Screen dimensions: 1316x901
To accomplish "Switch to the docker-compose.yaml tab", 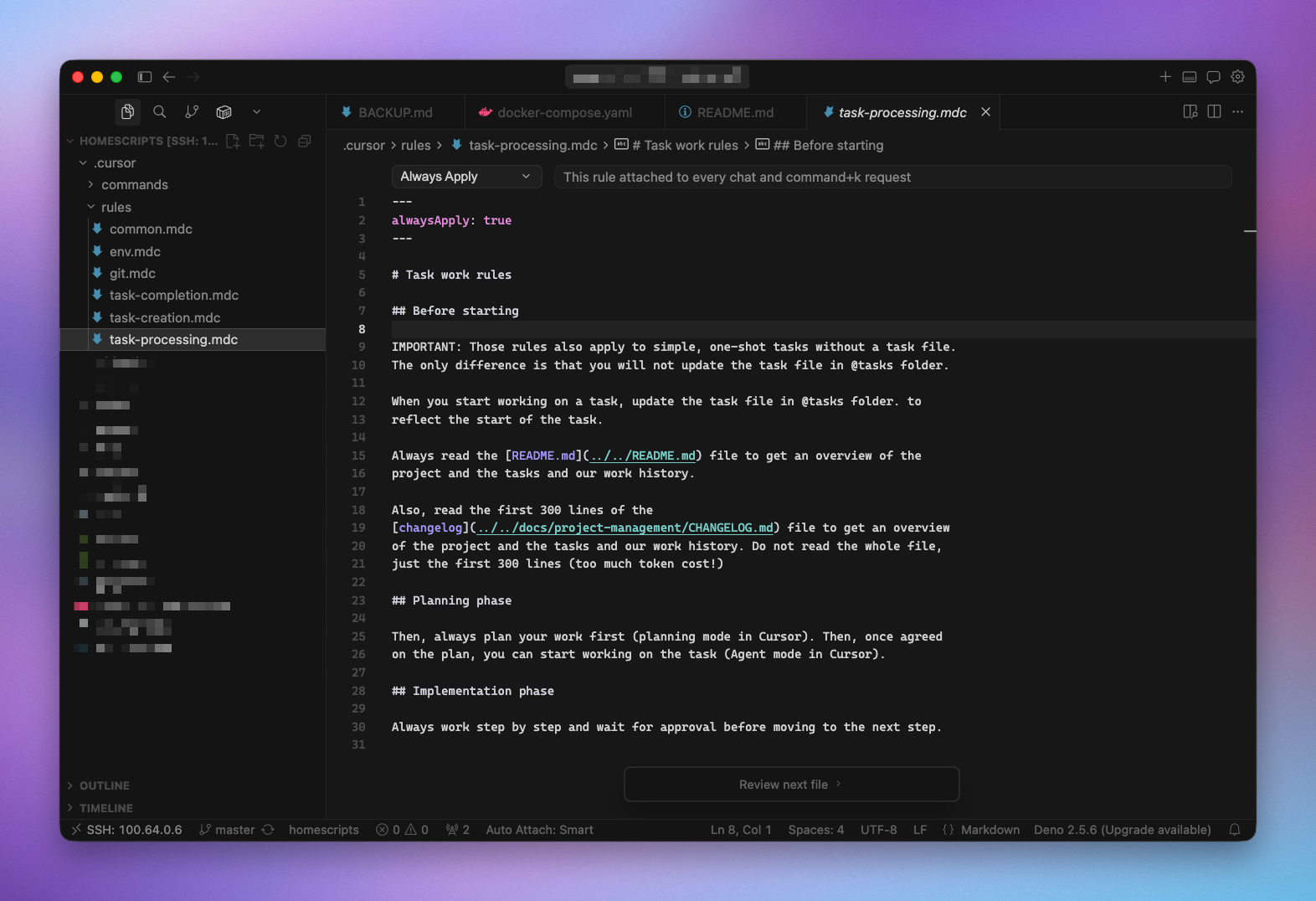I will pyautogui.click(x=564, y=112).
